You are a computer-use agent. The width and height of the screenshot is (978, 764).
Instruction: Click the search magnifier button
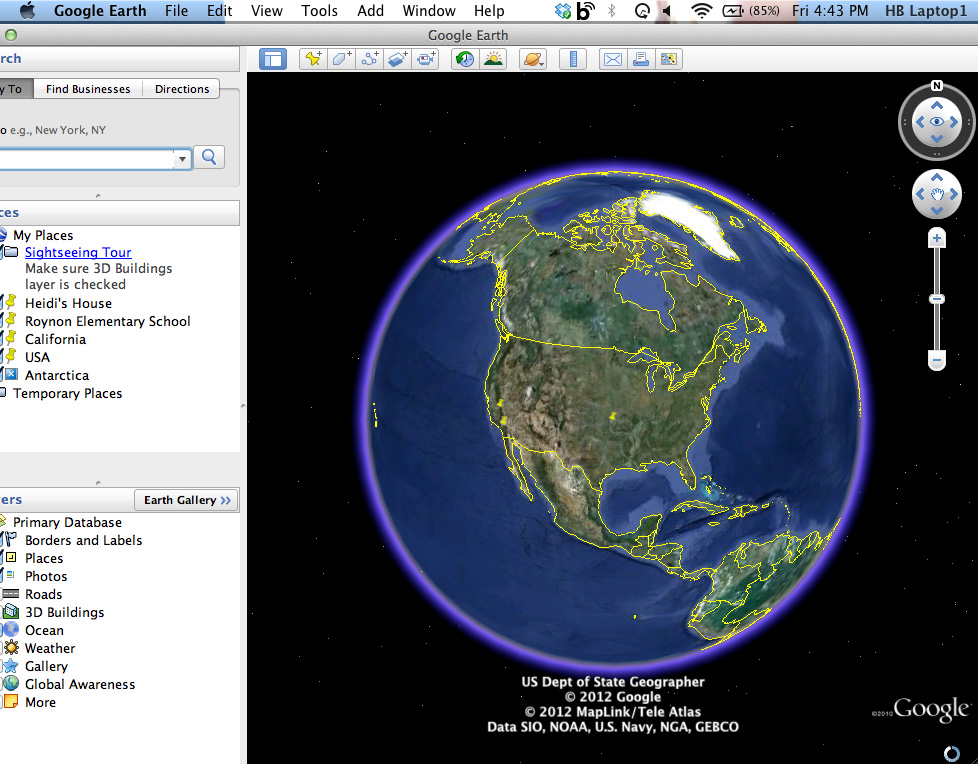pos(209,157)
